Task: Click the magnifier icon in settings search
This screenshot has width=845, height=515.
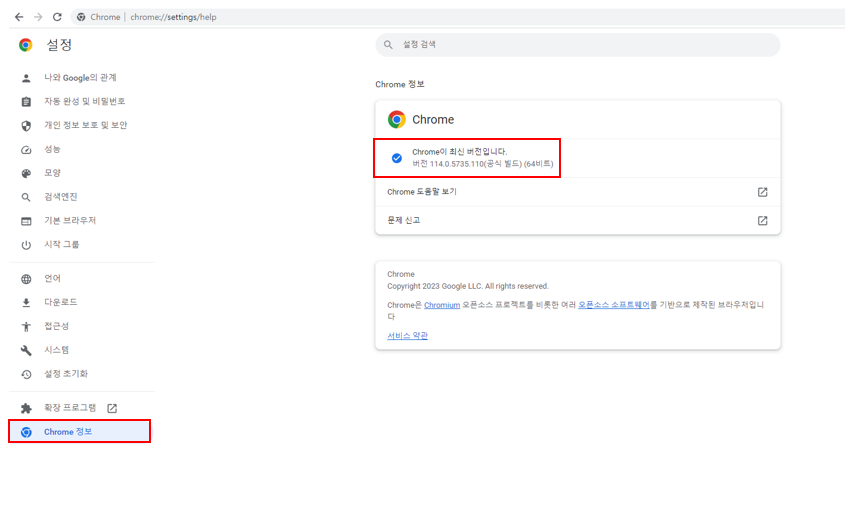Action: 388,45
